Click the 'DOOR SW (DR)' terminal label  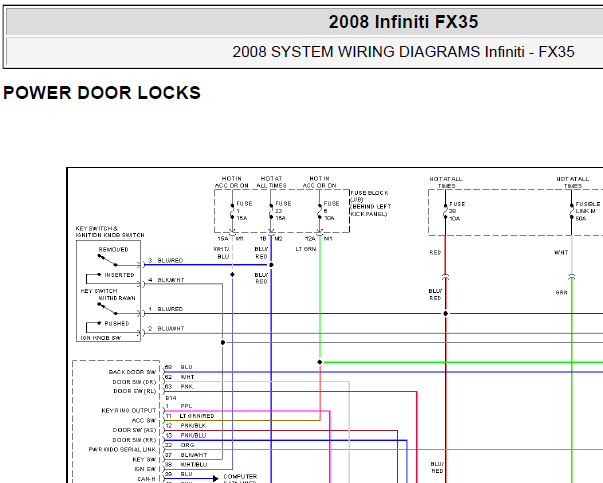(x=134, y=382)
